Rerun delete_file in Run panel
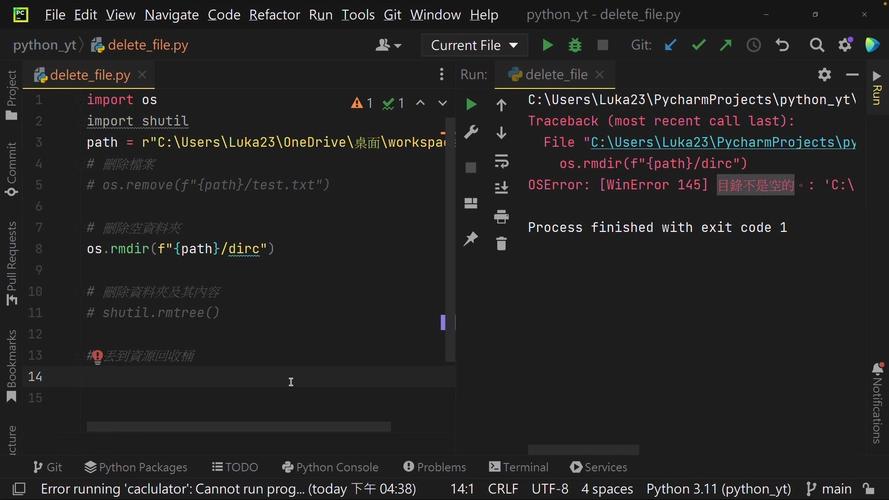889x500 pixels. coord(471,104)
